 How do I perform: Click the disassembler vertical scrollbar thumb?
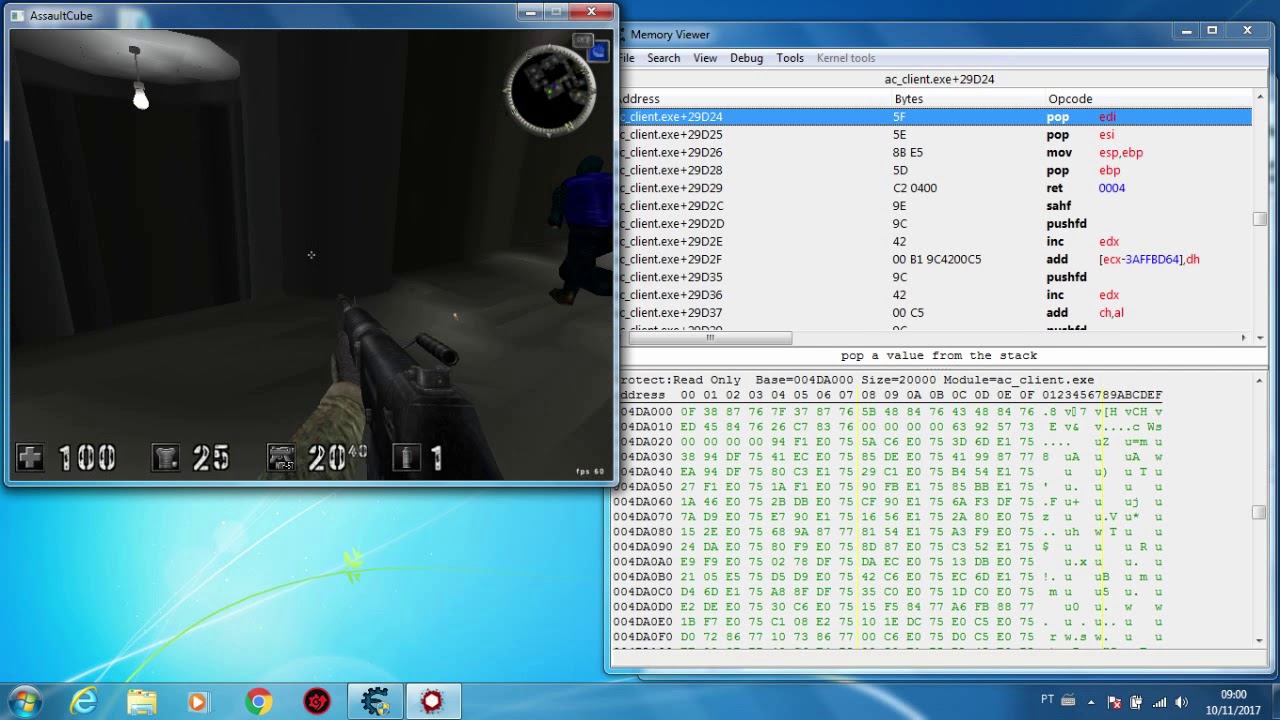point(1259,219)
